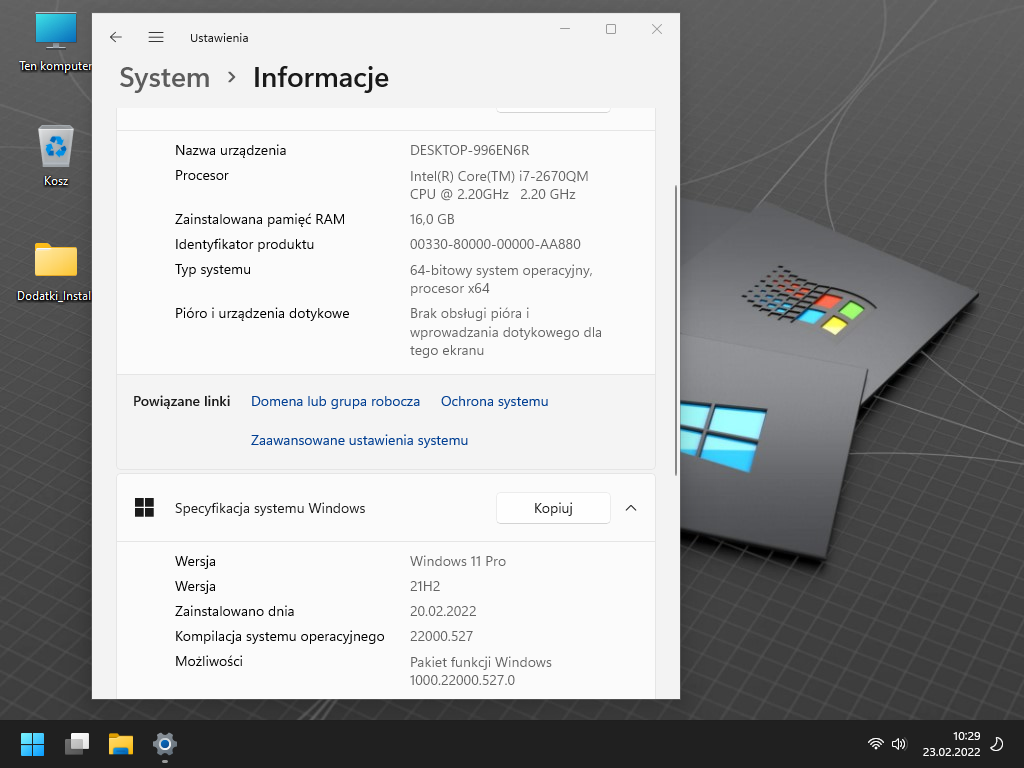Copy Windows specification with the Kopiuj button
The image size is (1024, 768).
(553, 508)
